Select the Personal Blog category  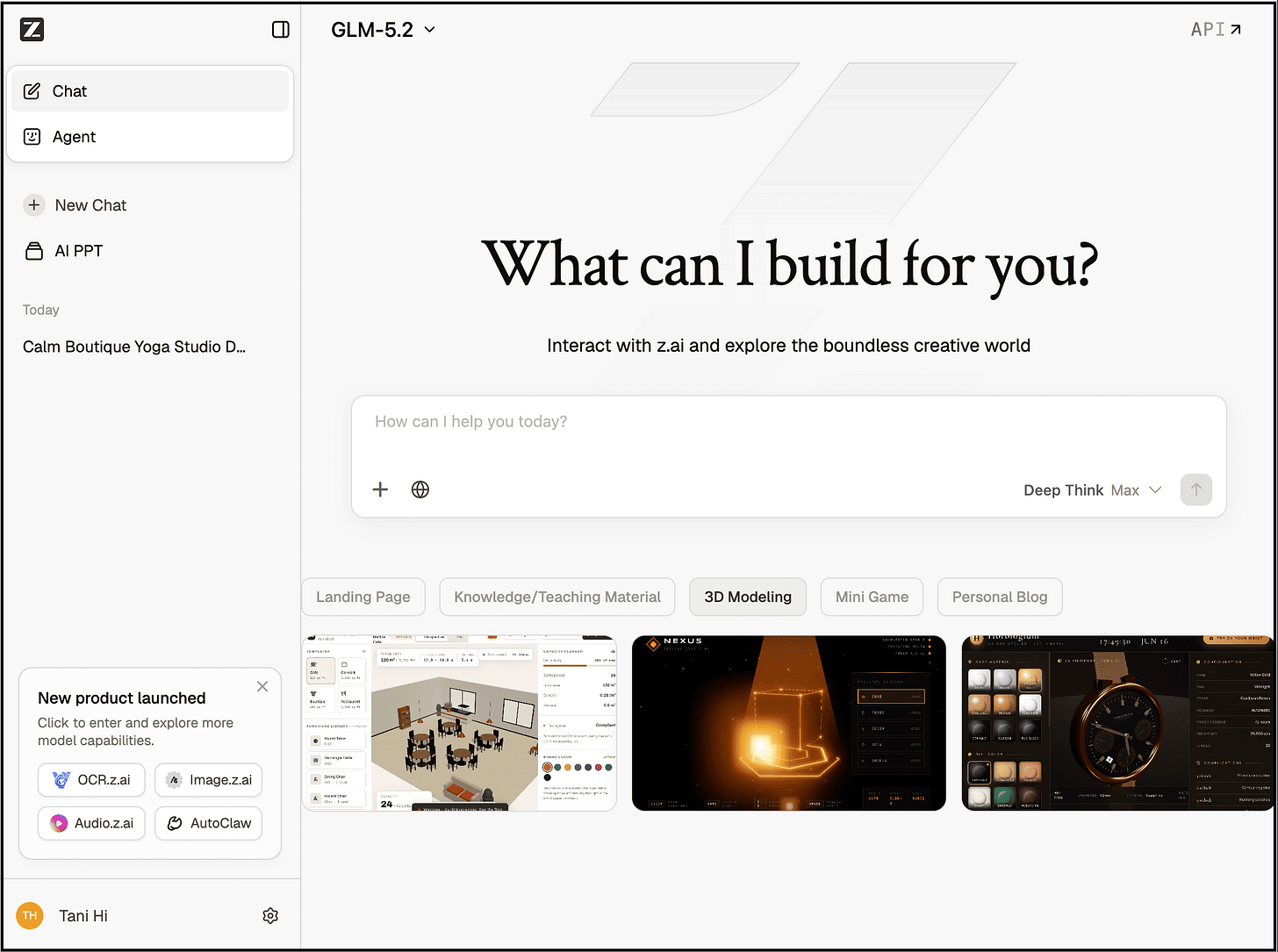[x=1000, y=597]
